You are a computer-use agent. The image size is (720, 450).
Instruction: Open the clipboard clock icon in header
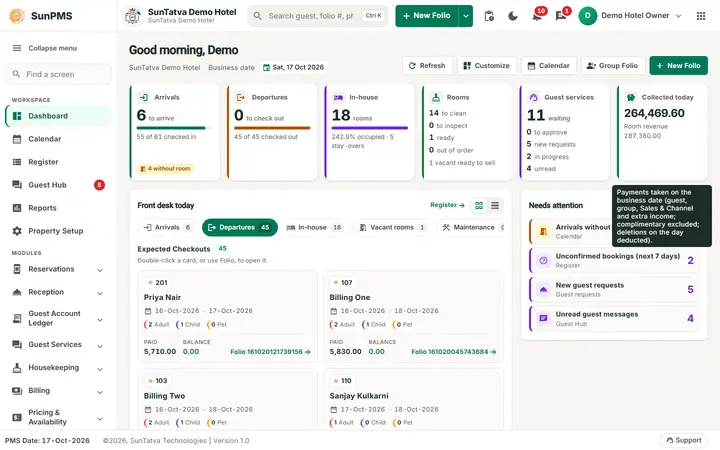489,16
